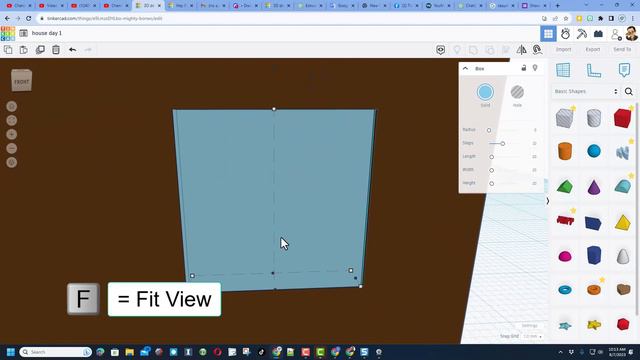Click the Duplicate and repeat icon
Viewport: 640px width, 360px height.
(40, 50)
